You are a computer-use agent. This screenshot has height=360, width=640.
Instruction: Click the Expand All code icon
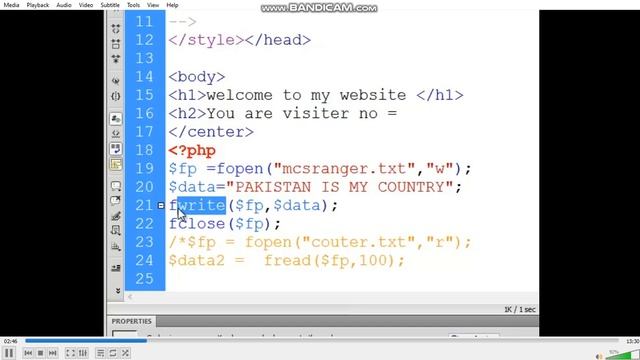(x=116, y=59)
